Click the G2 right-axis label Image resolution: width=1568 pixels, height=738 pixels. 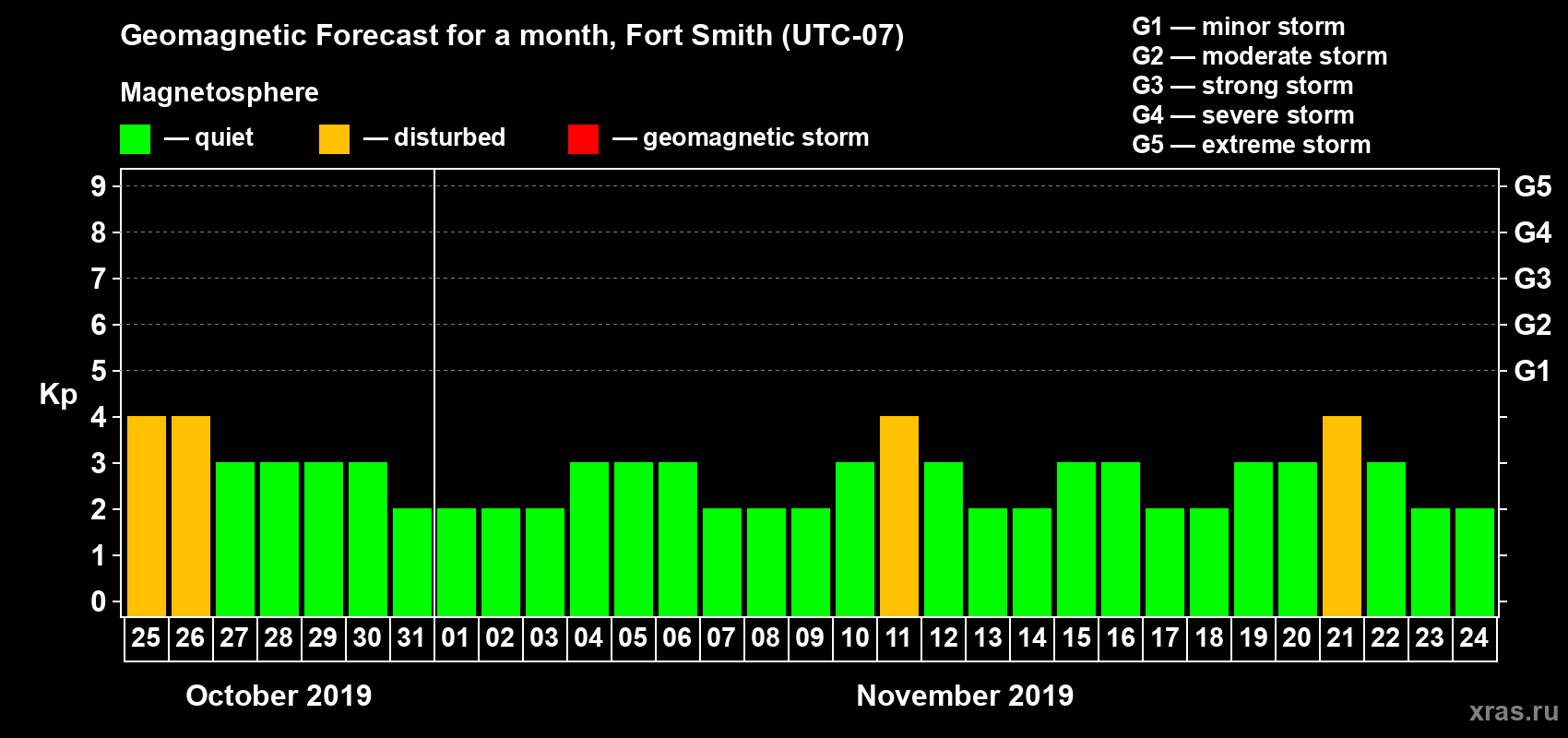(1533, 325)
